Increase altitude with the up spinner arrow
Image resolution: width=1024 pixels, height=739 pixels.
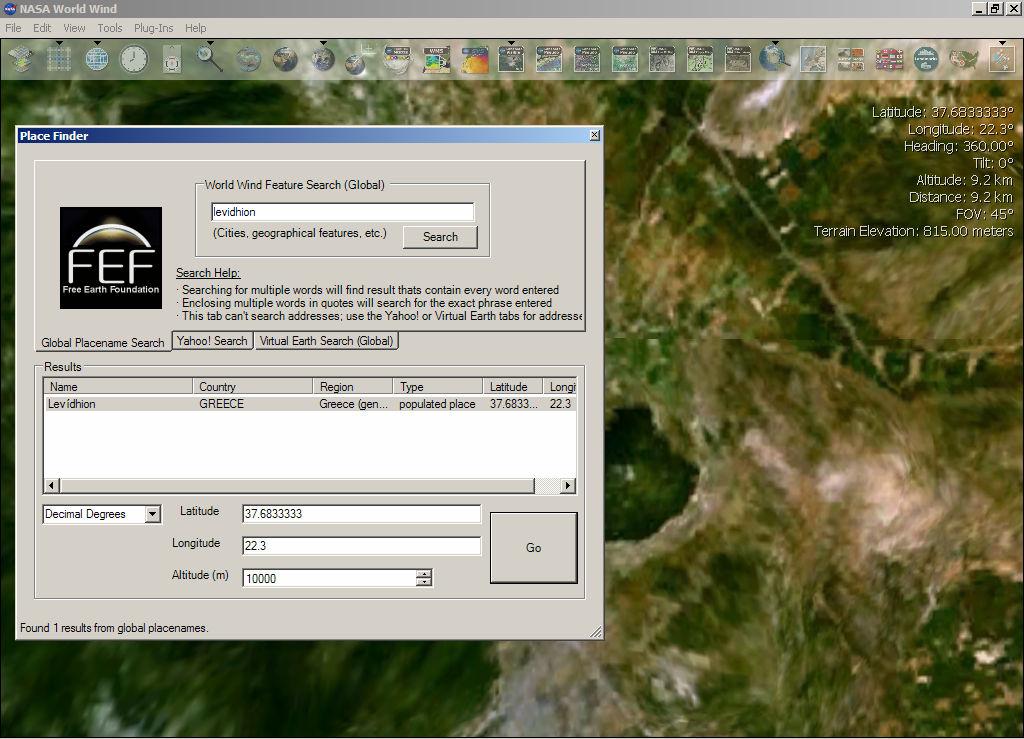point(424,574)
